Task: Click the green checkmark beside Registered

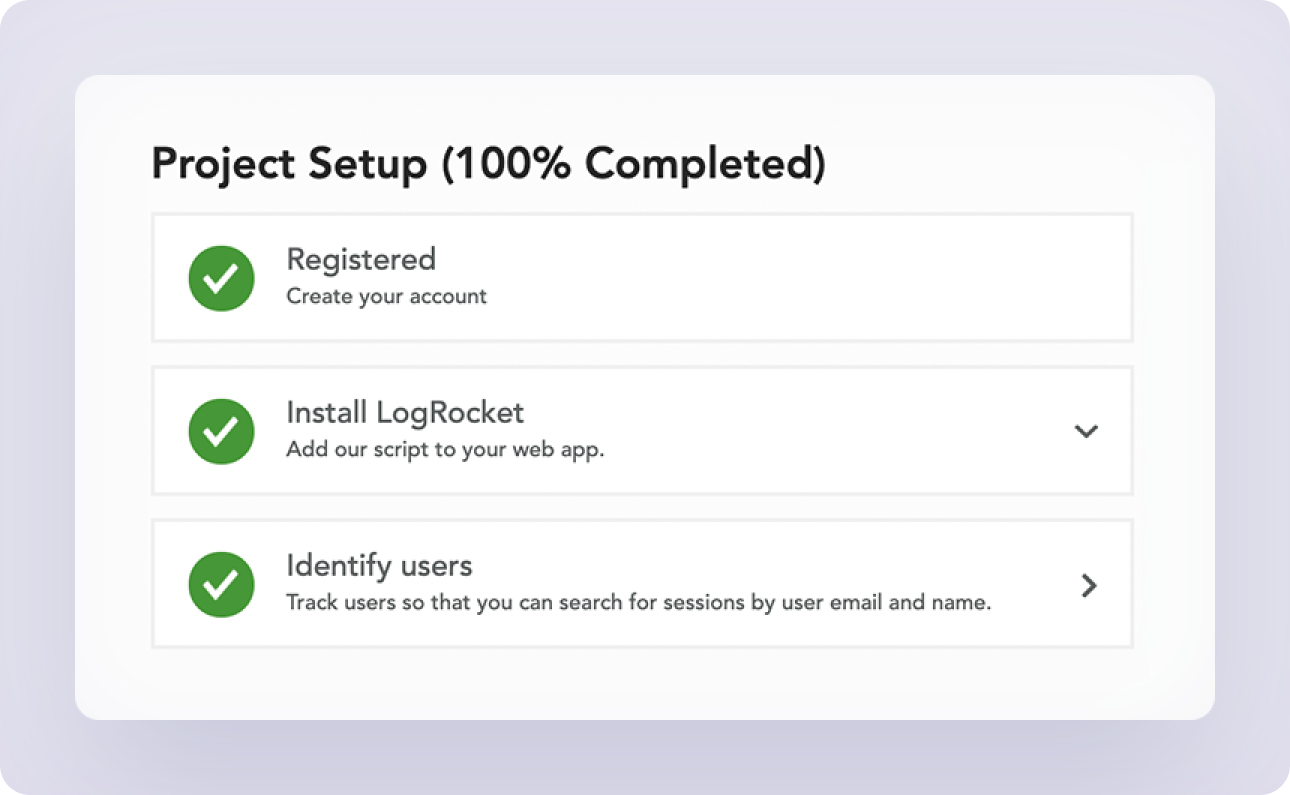Action: 221,278
